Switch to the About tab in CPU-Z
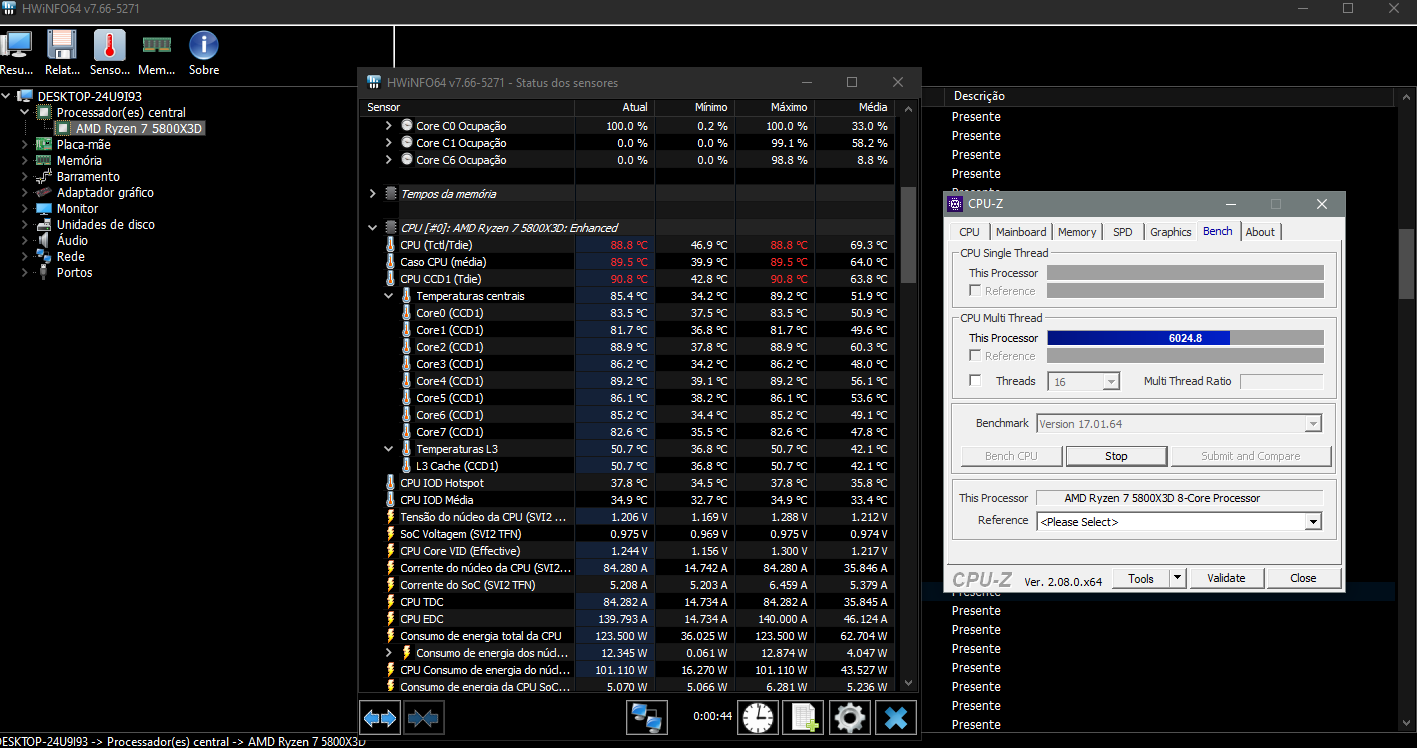 [1260, 232]
